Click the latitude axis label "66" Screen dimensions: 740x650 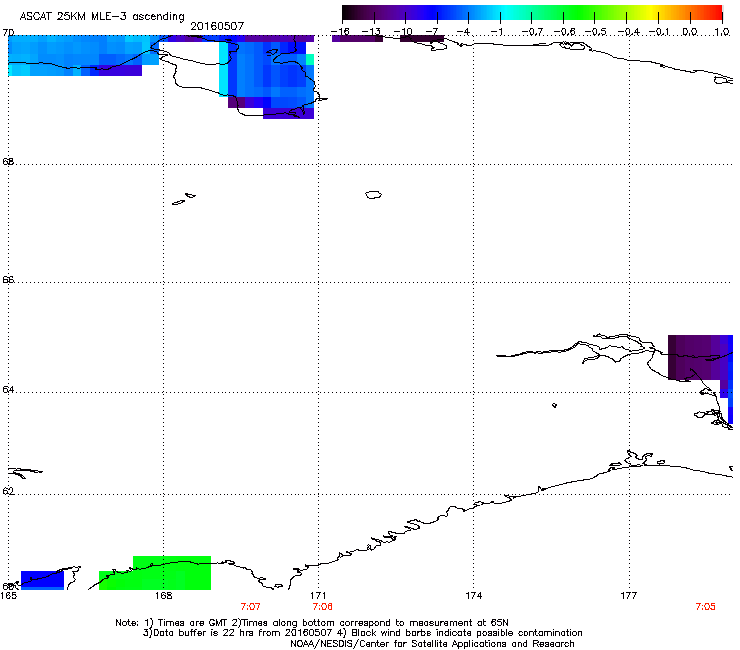coord(8,279)
